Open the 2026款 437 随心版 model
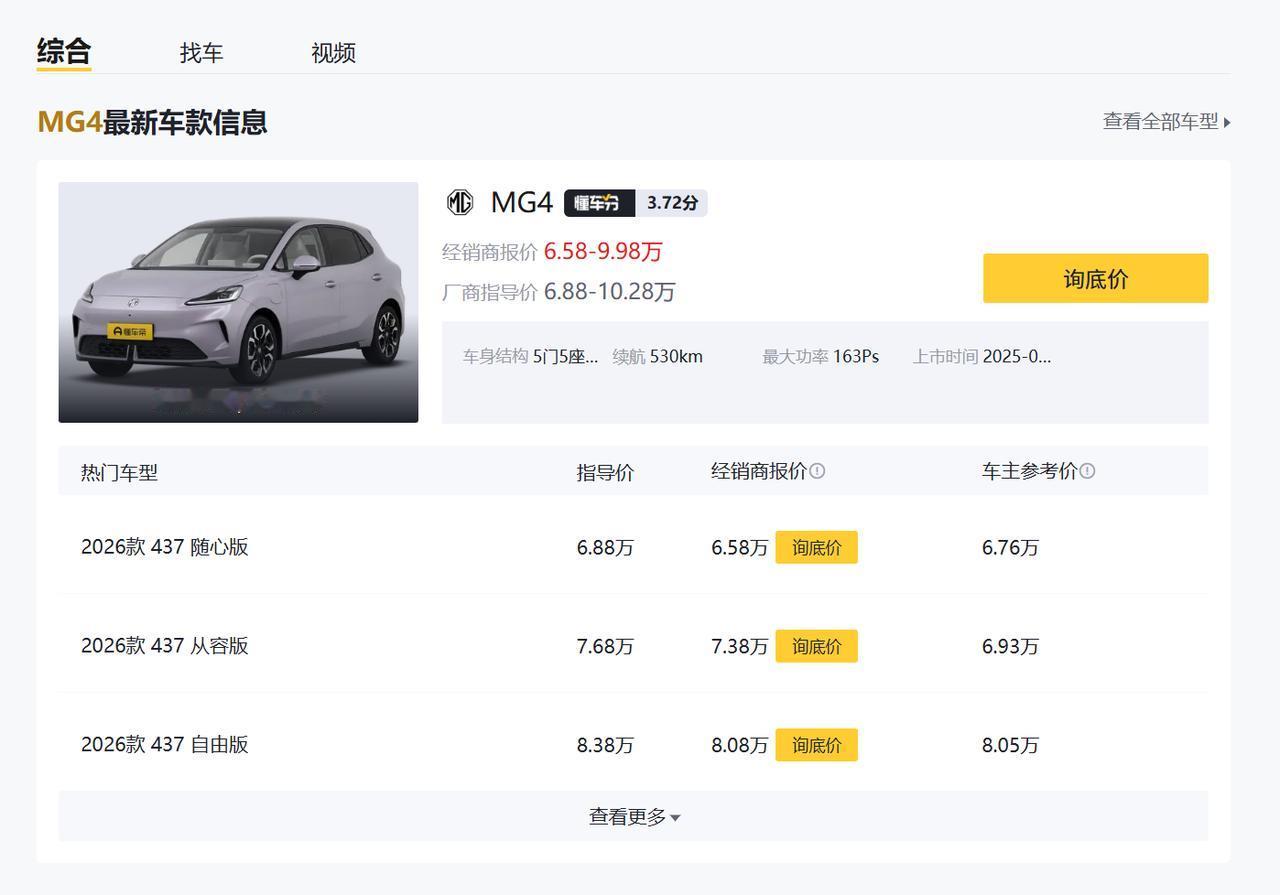Screen dimensions: 1280x895 click(165, 547)
